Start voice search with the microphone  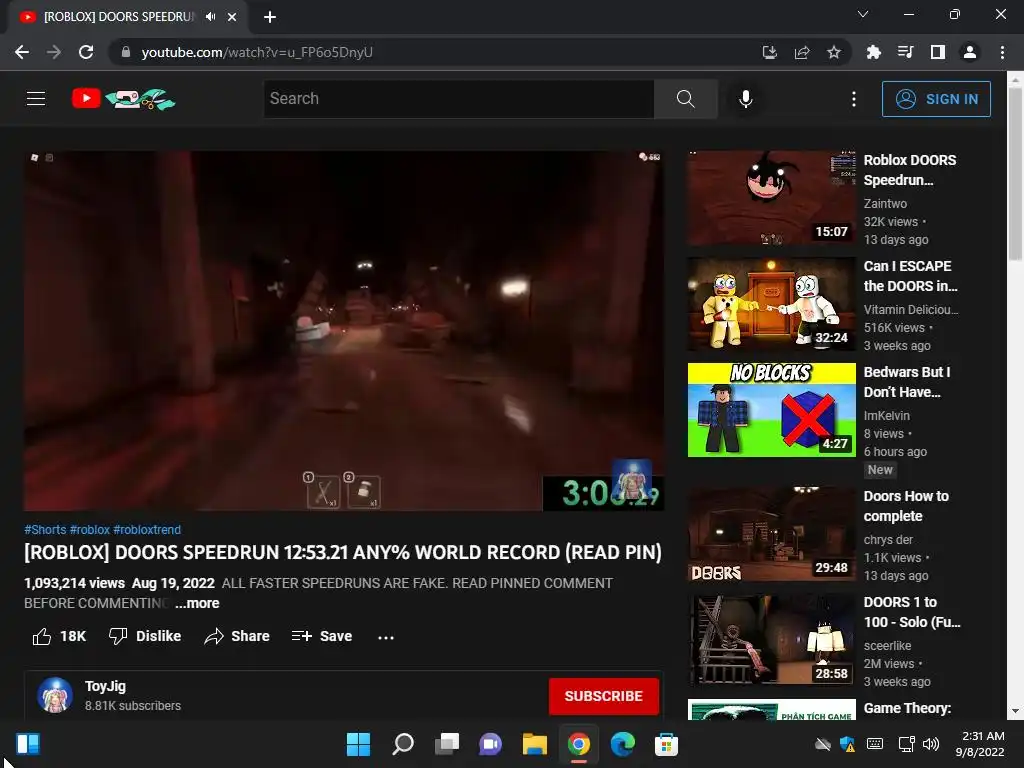click(745, 99)
